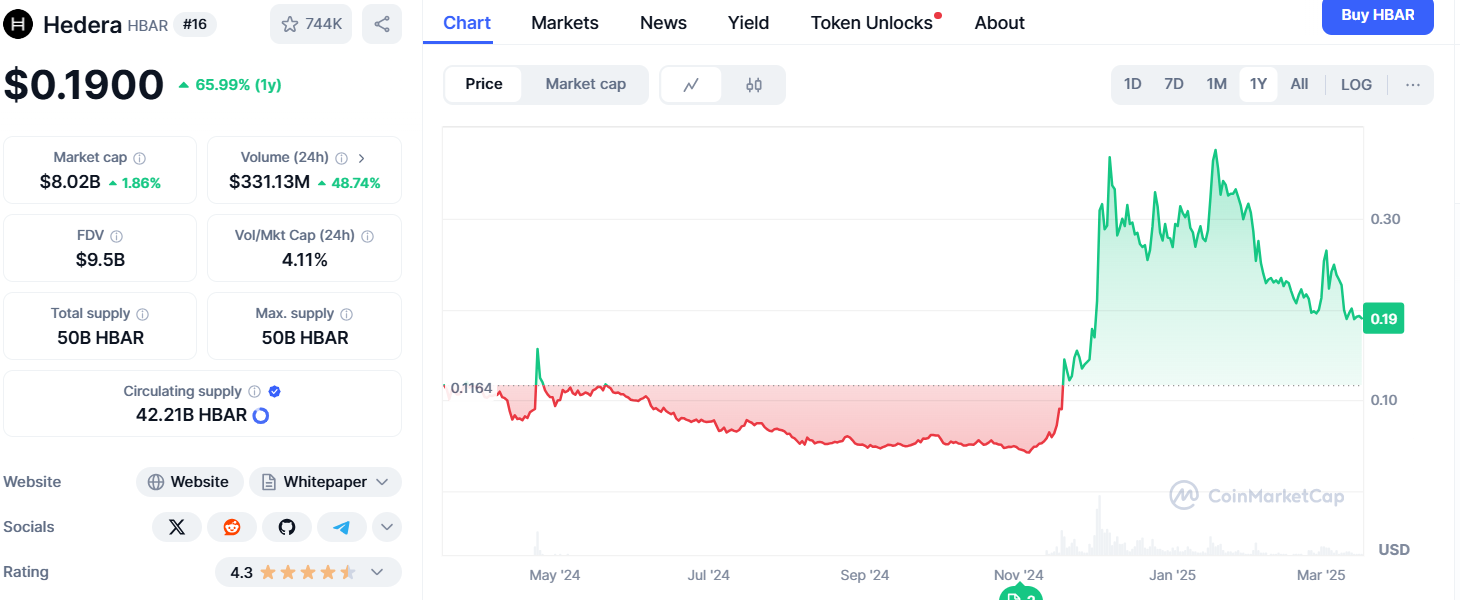Open the Website link
The image size is (1460, 600).
click(189, 482)
